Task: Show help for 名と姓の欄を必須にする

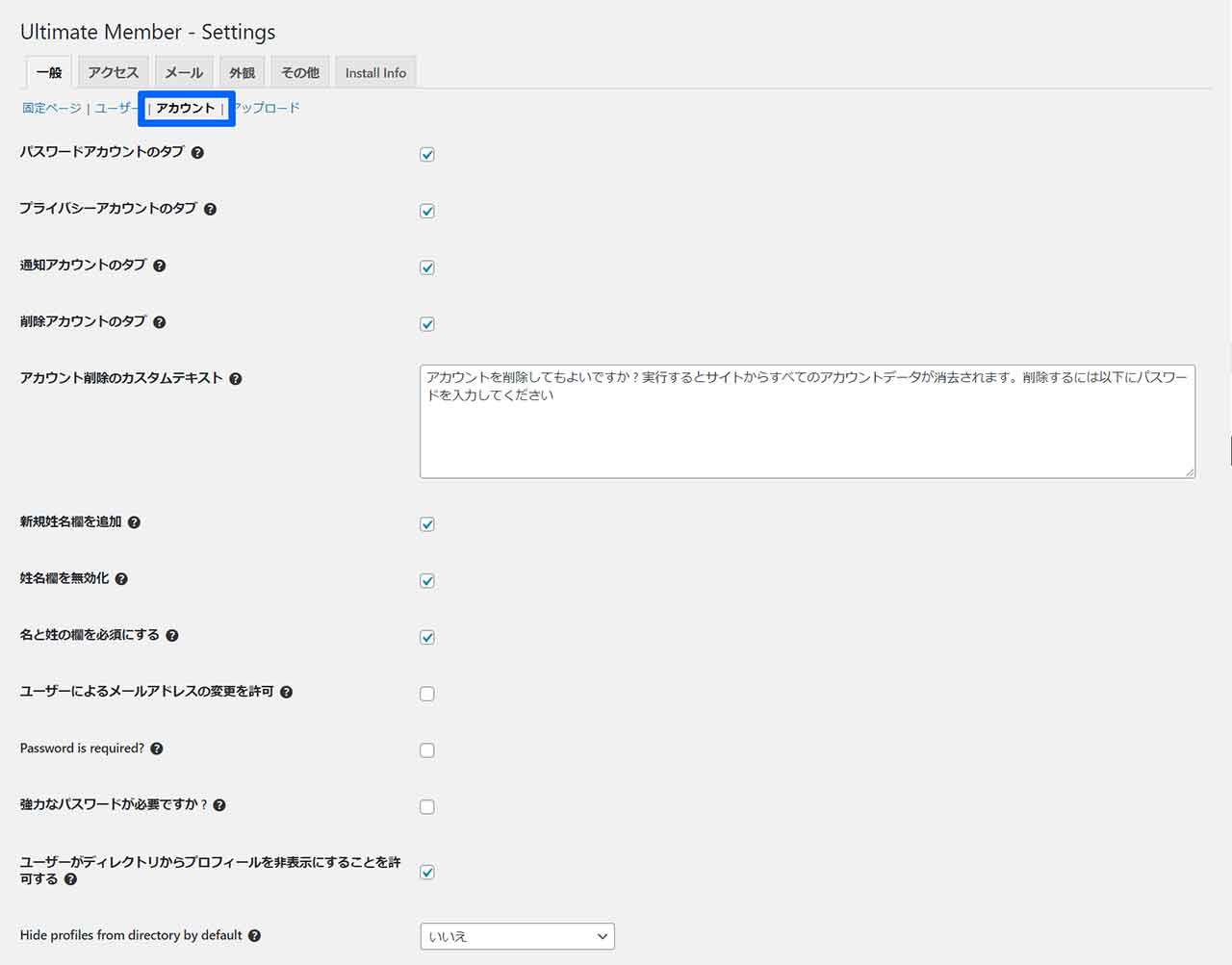Action: [x=172, y=636]
